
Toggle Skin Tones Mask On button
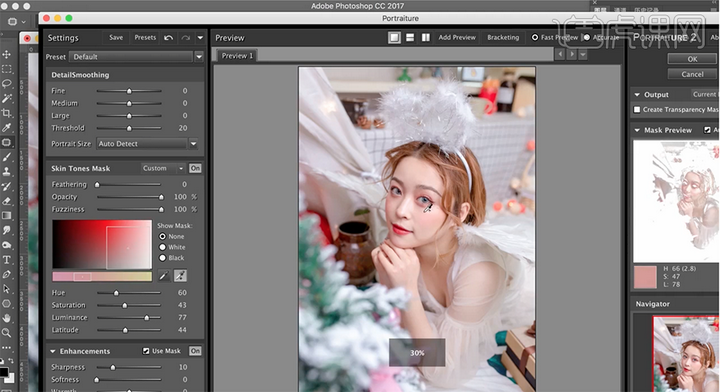[195, 168]
